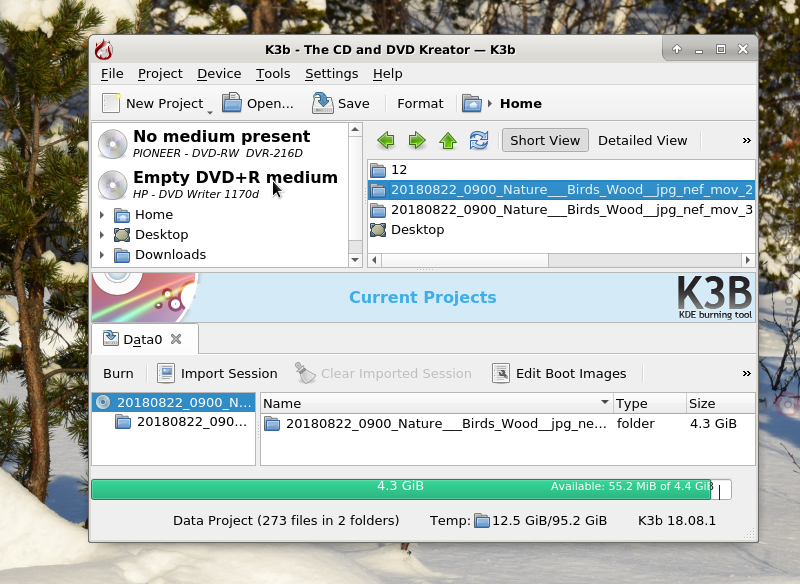The image size is (800, 584).
Task: Click the green disc capacity fill bar
Action: point(401,489)
